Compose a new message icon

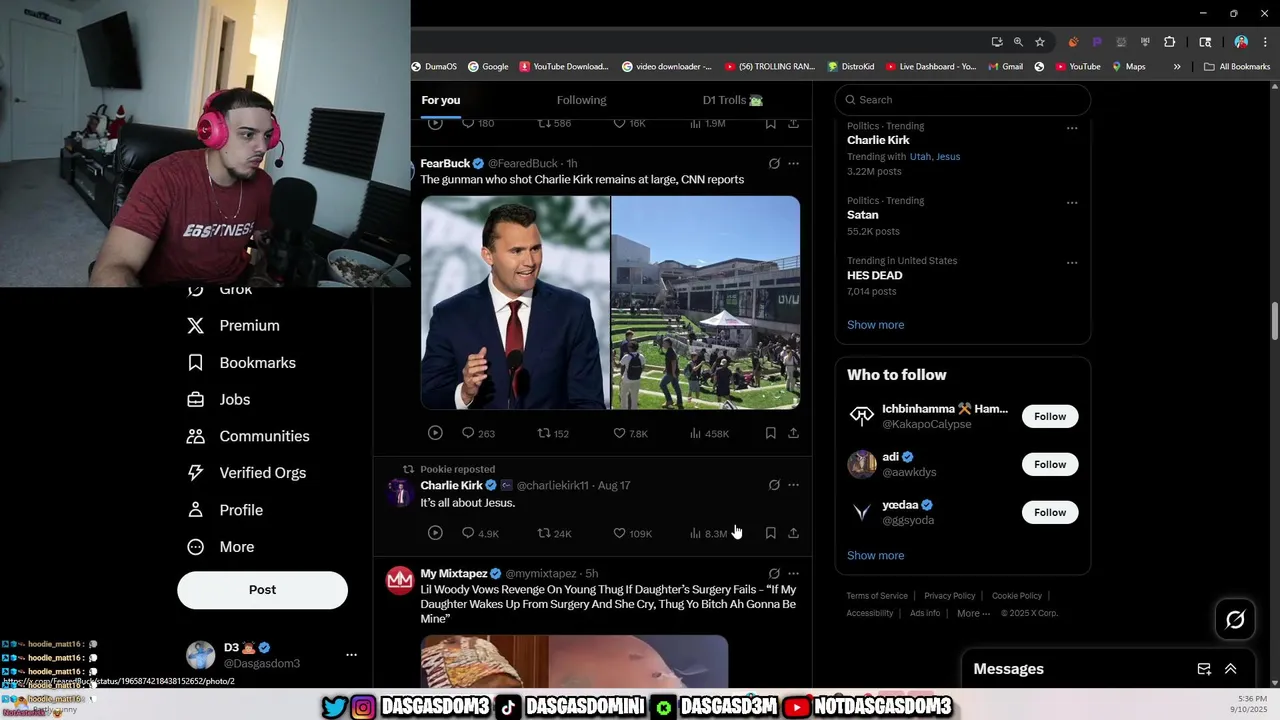pos(1204,669)
